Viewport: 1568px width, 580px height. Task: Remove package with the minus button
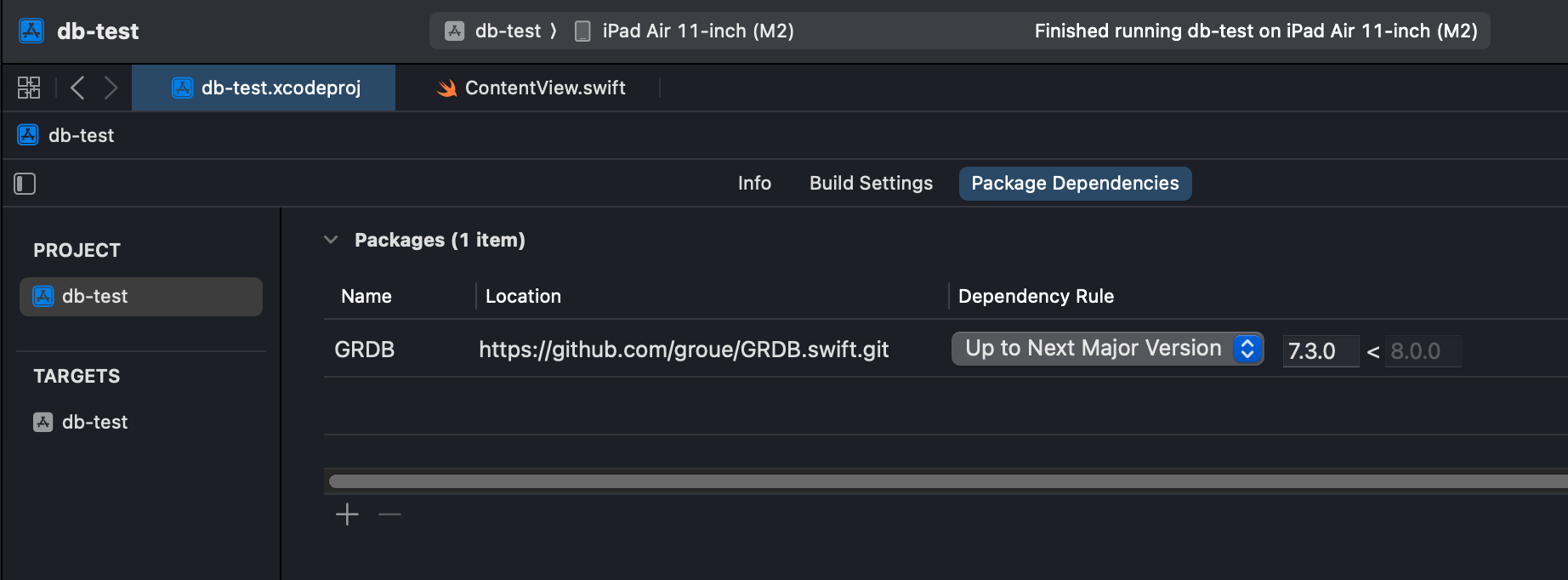tap(389, 515)
